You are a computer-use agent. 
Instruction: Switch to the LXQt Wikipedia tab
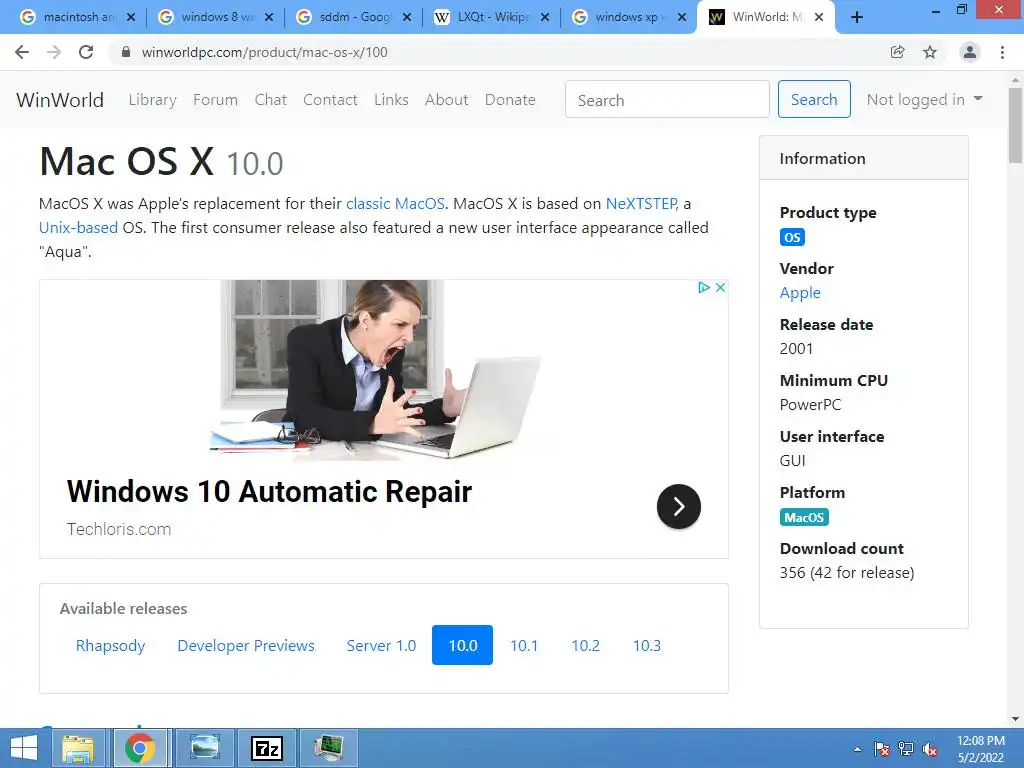(490, 18)
